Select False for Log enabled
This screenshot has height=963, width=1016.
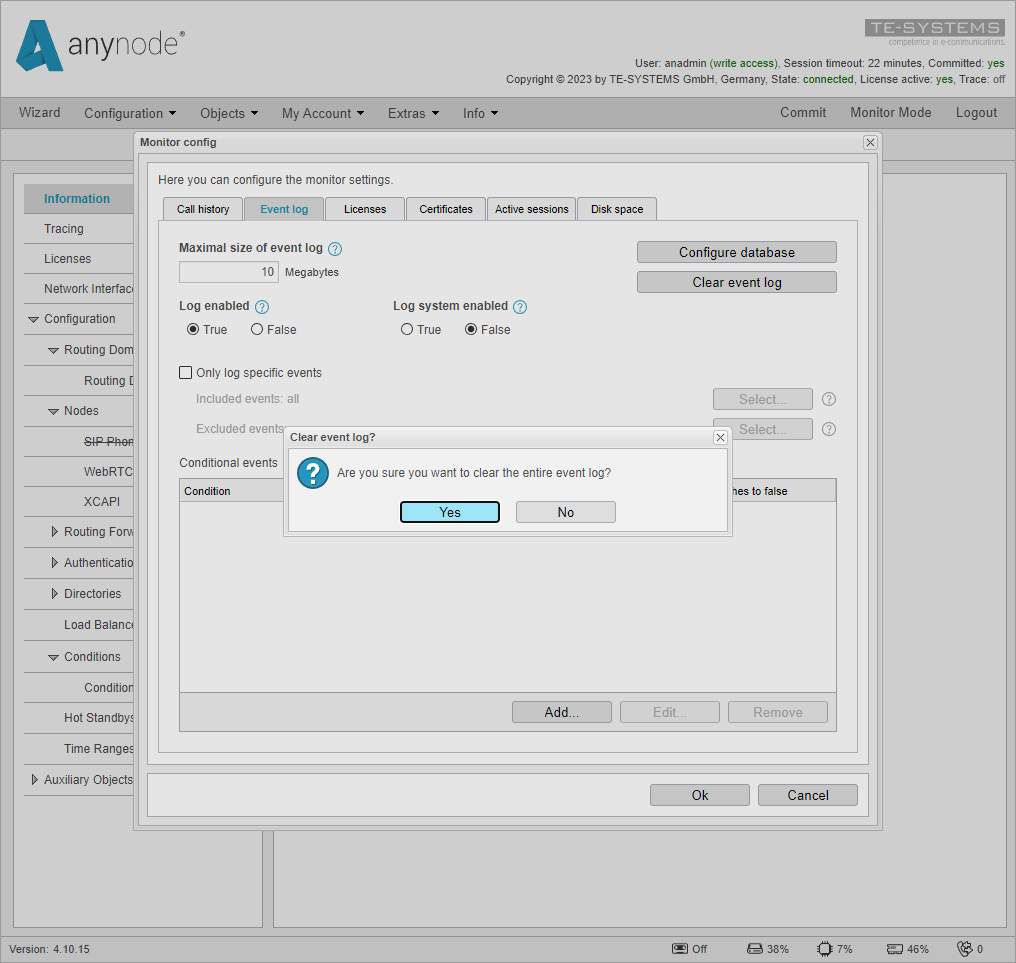coord(256,329)
